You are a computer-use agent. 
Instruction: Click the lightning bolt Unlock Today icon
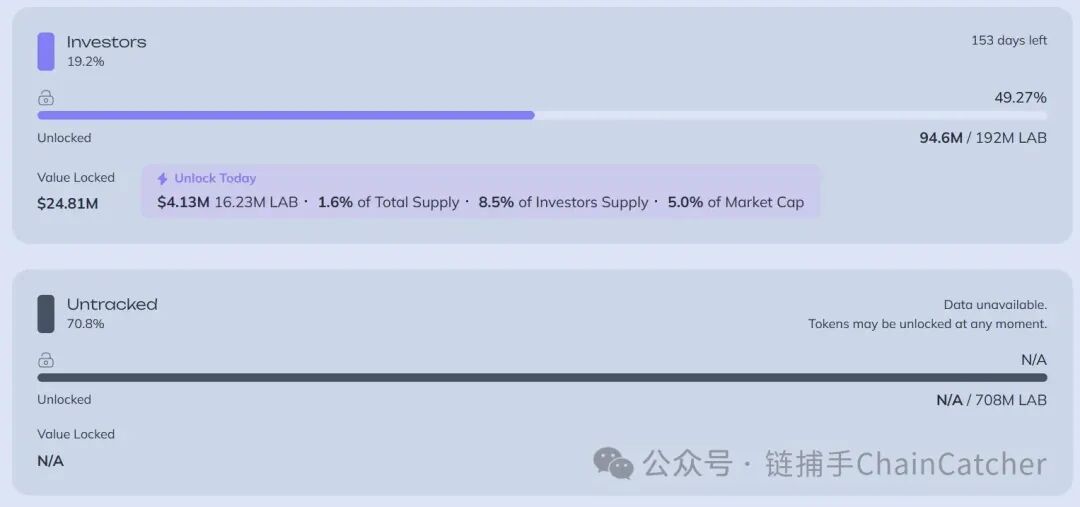pyautogui.click(x=163, y=178)
